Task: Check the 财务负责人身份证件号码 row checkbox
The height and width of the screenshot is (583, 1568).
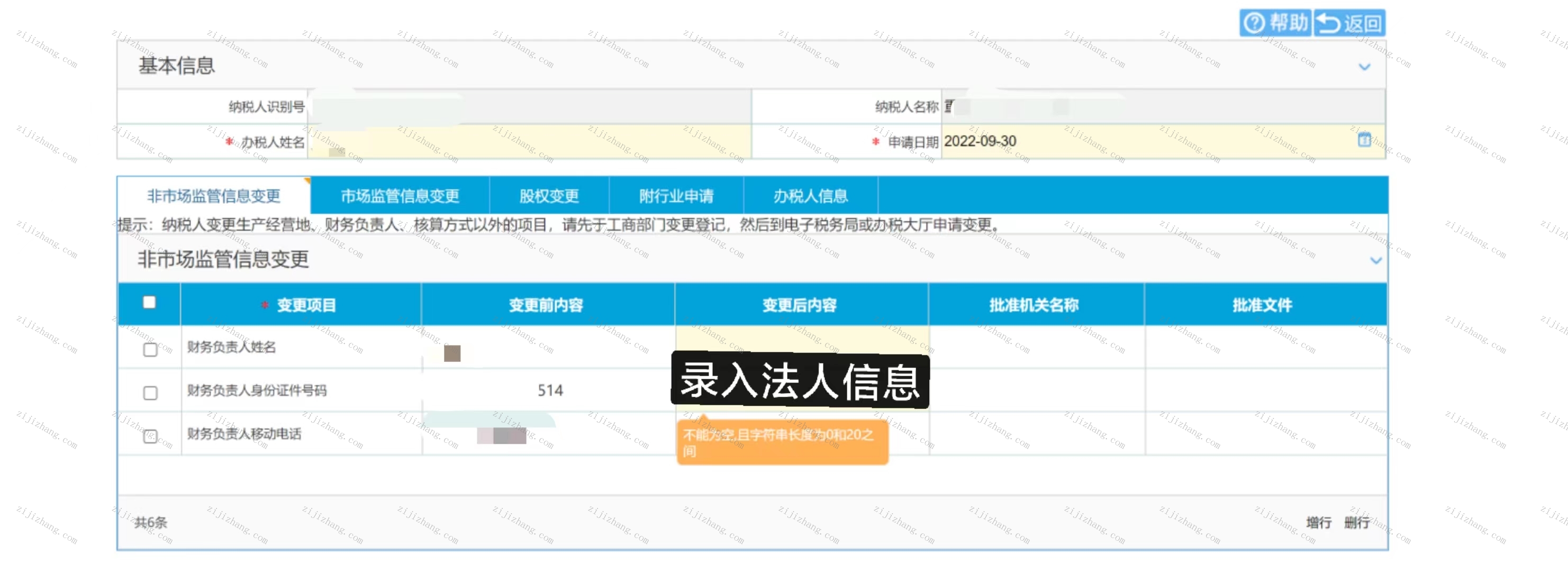Action: [150, 393]
